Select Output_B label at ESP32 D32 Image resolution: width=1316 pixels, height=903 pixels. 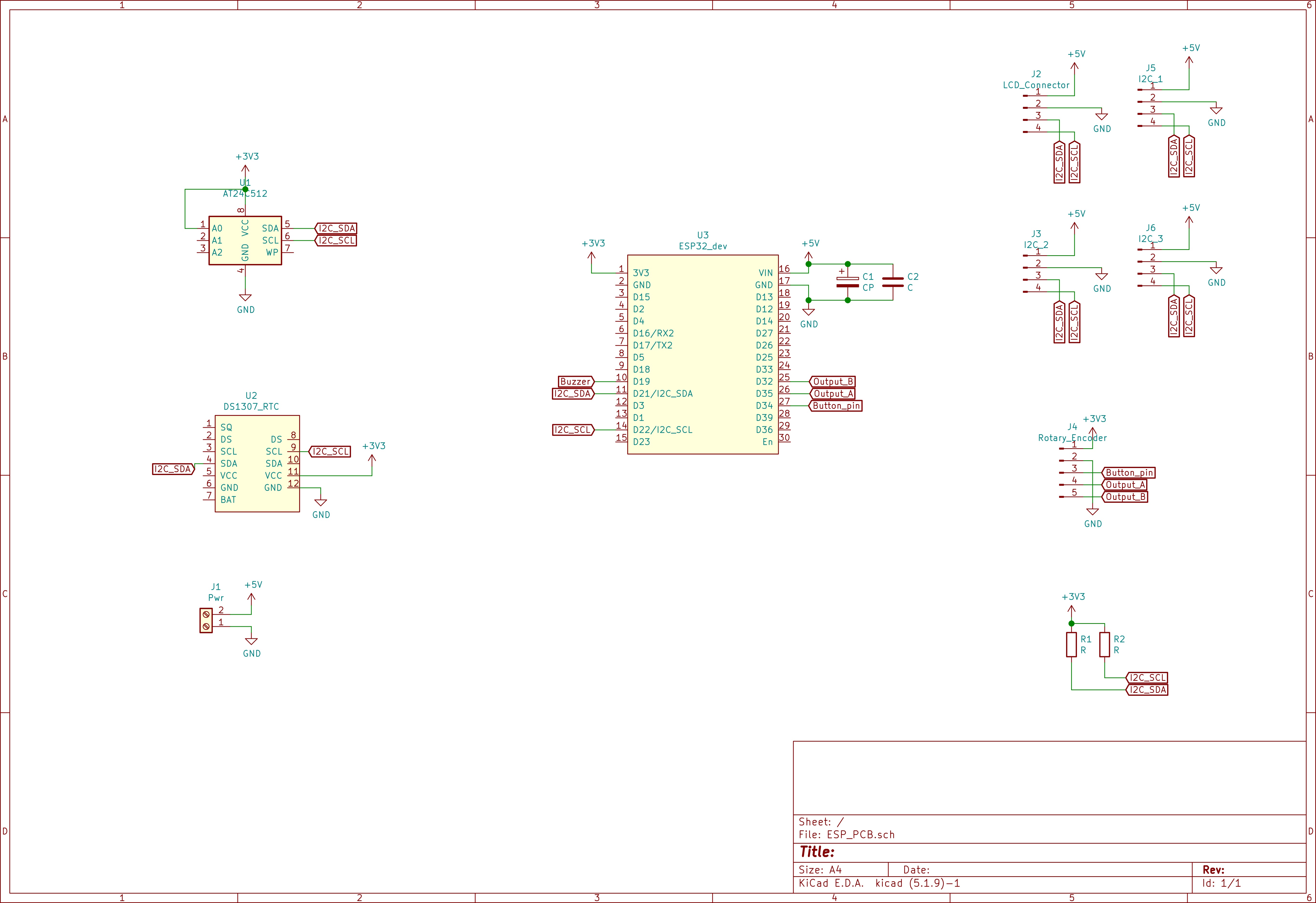click(x=832, y=382)
